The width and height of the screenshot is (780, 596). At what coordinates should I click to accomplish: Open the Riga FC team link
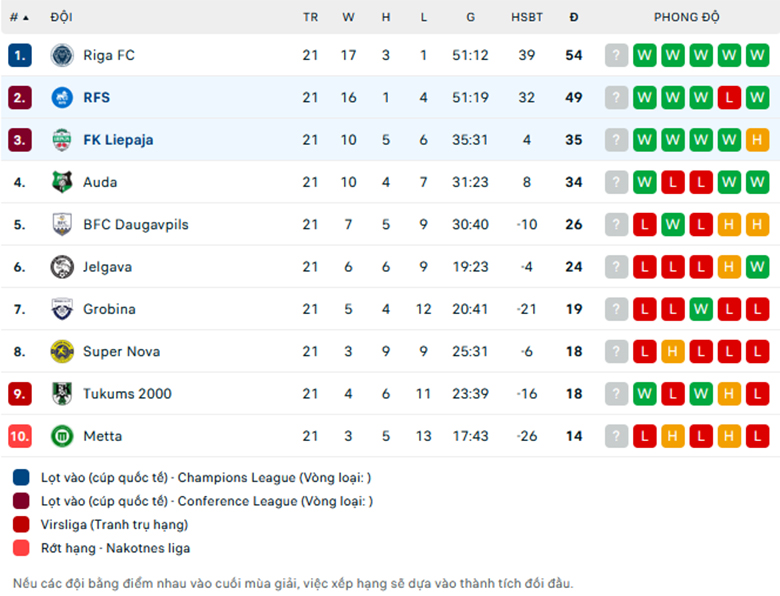[x=109, y=55]
